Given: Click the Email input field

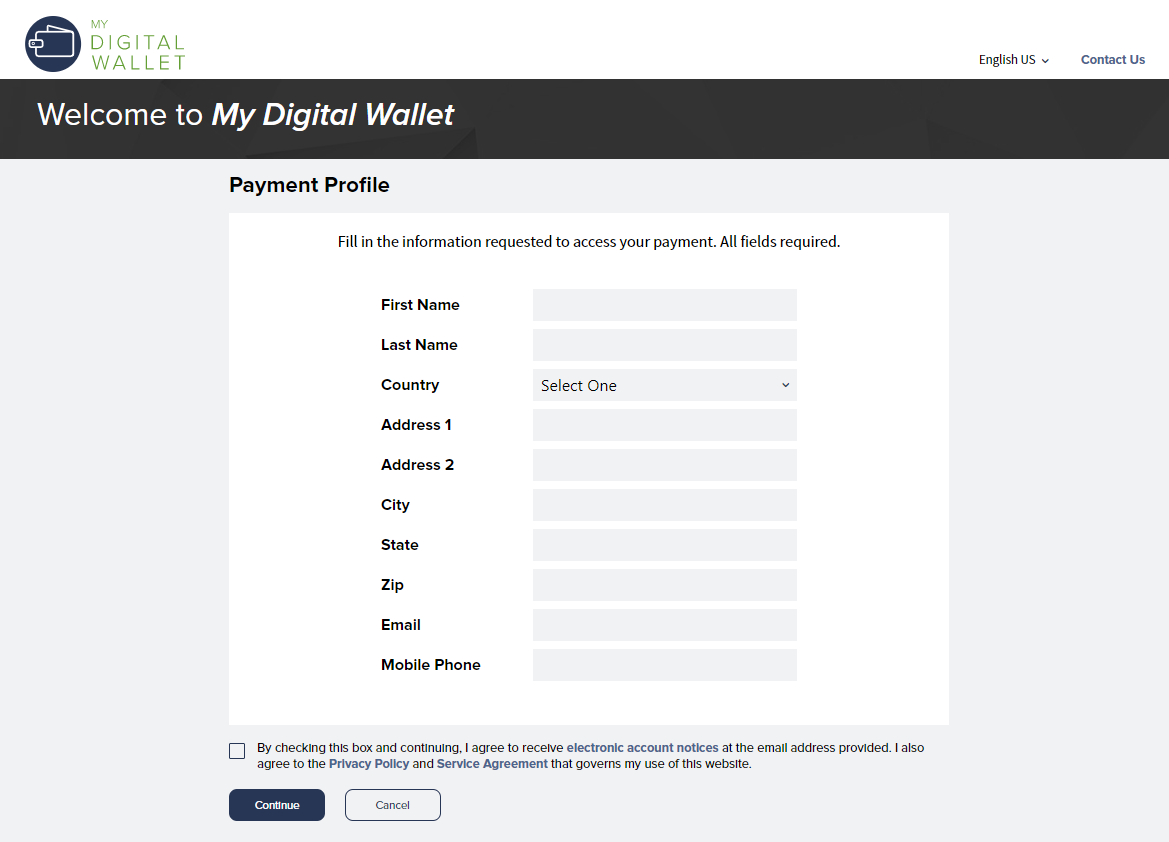Looking at the screenshot, I should pyautogui.click(x=664, y=625).
